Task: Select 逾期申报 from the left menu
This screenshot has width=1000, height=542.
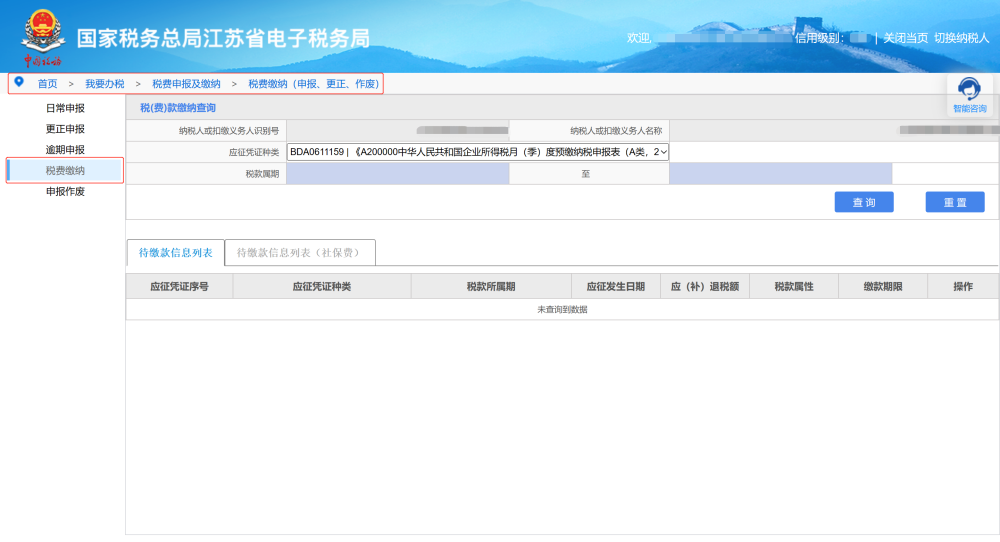Action: [x=65, y=150]
